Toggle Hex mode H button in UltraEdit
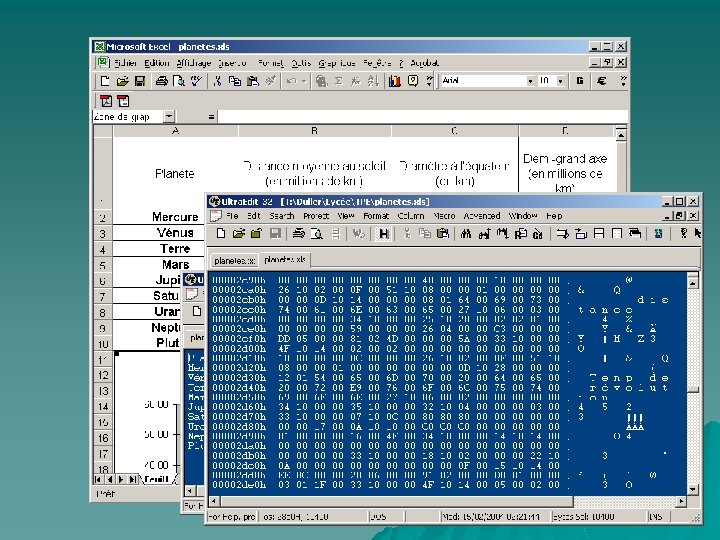 click(x=383, y=234)
